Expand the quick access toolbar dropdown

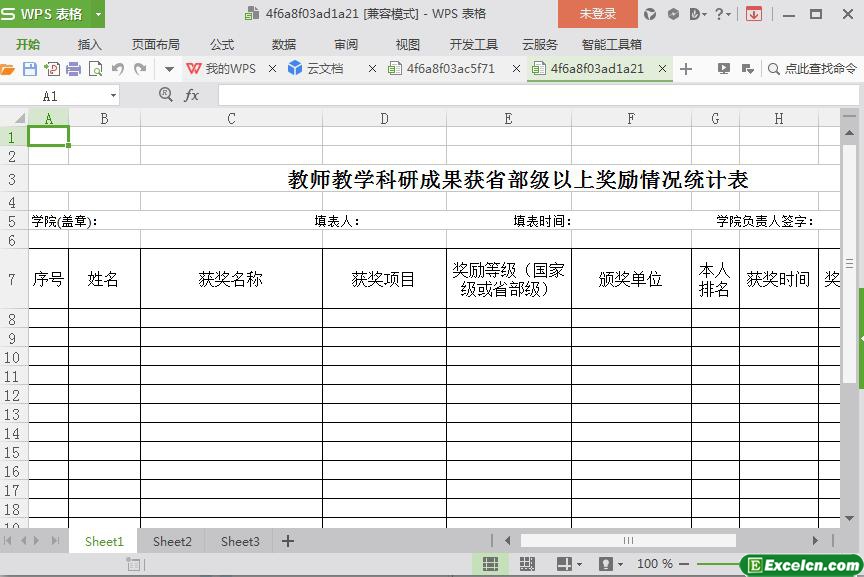point(169,69)
